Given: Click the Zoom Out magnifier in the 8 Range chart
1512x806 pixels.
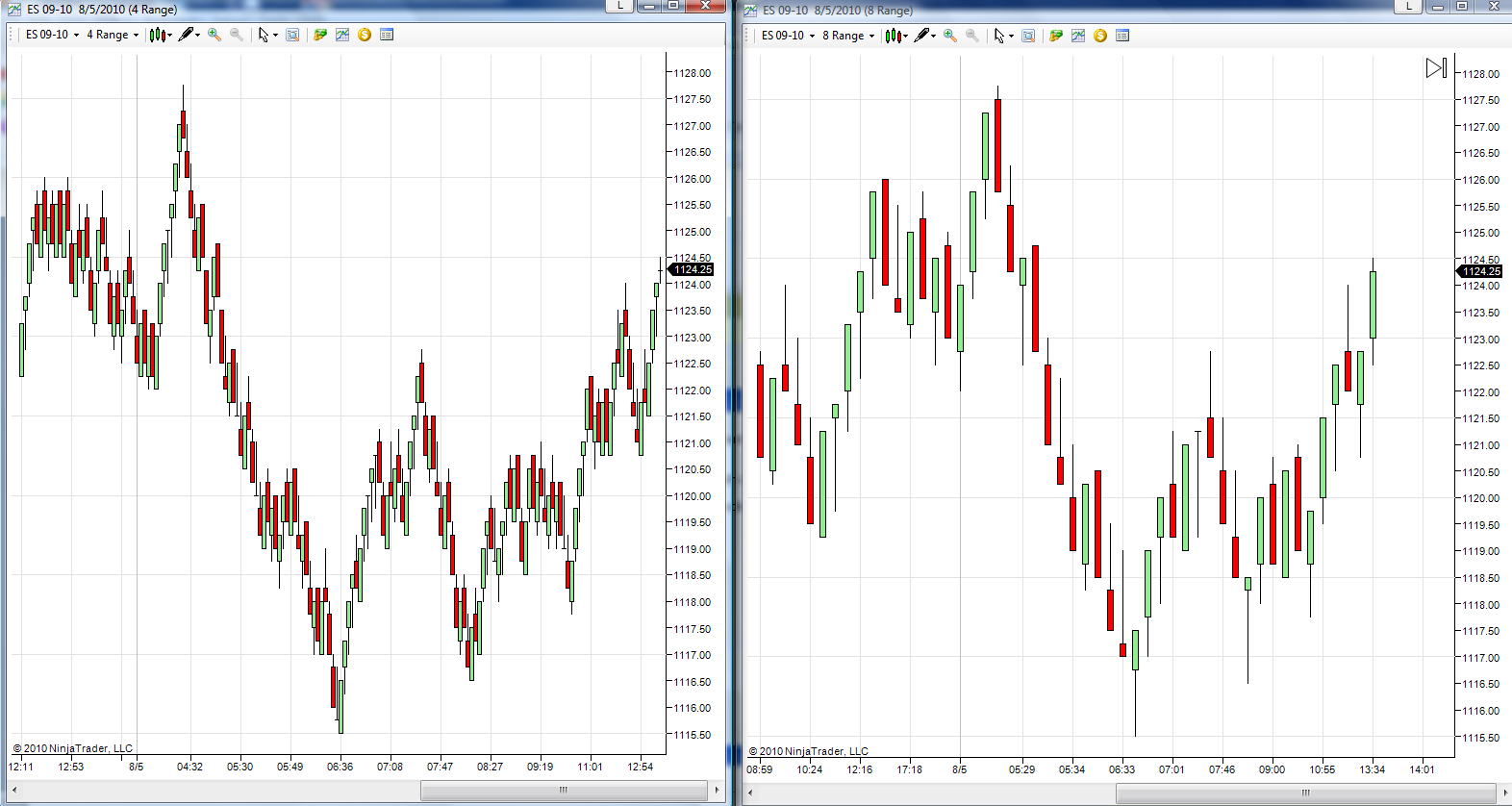Looking at the screenshot, I should click(x=972, y=36).
